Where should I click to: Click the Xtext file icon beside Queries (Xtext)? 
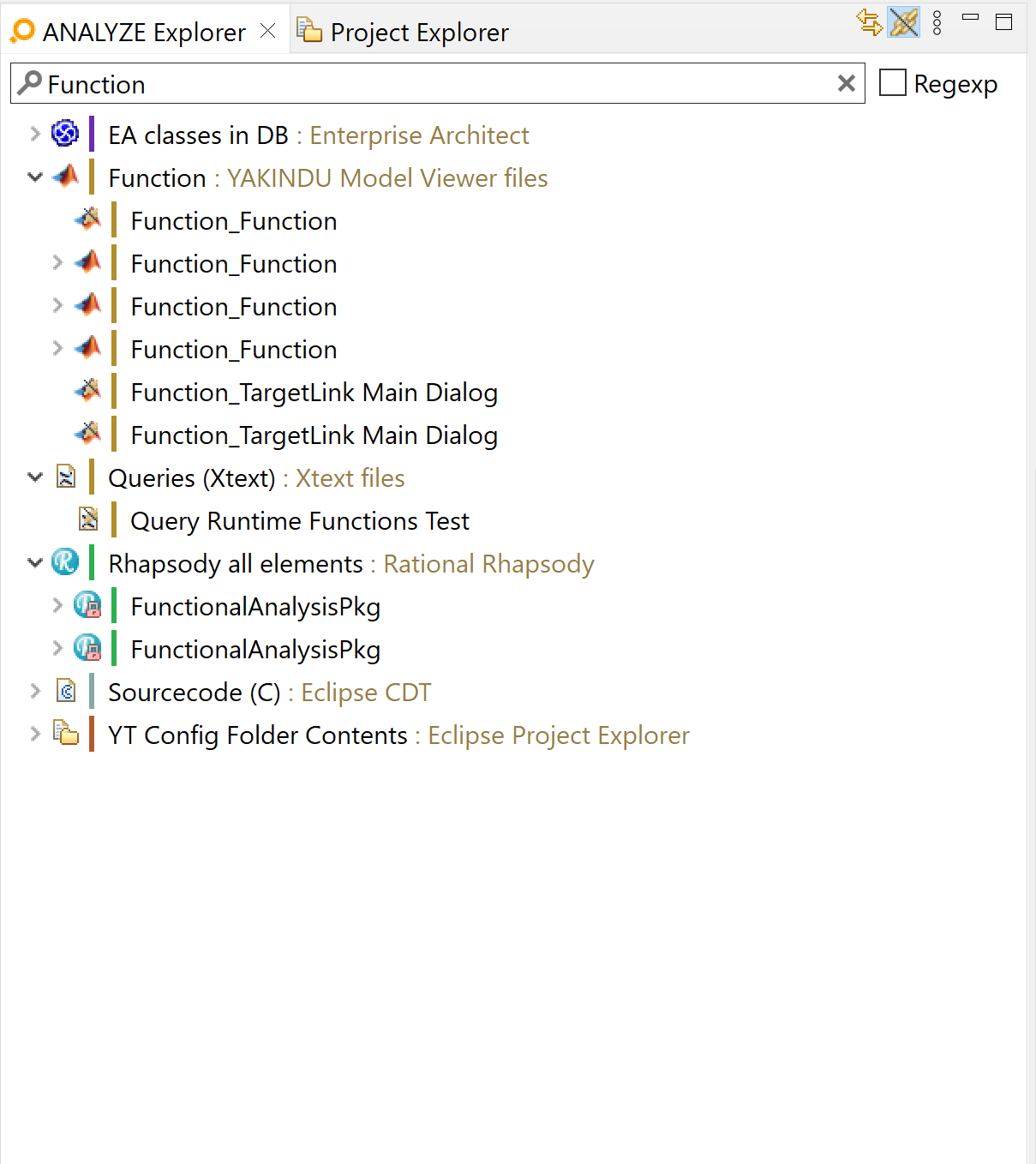[x=66, y=477]
